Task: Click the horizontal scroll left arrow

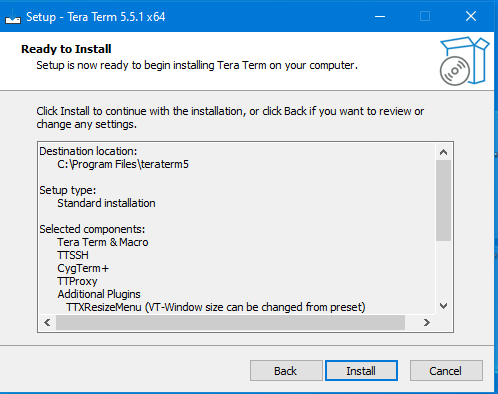Action: tap(47, 322)
